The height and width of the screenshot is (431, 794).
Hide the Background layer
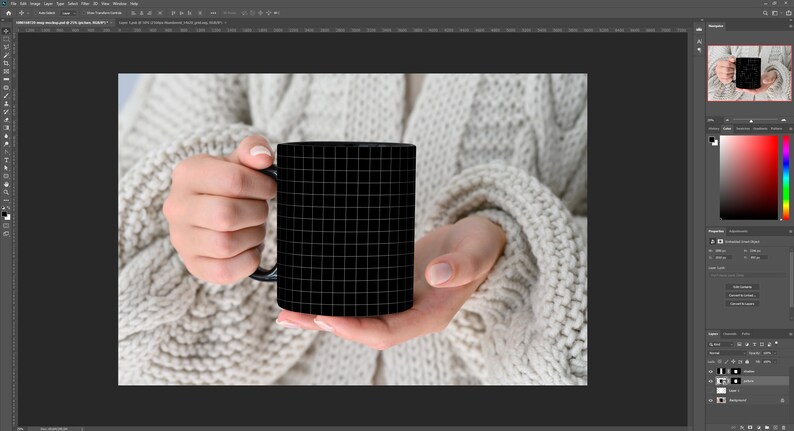710,401
